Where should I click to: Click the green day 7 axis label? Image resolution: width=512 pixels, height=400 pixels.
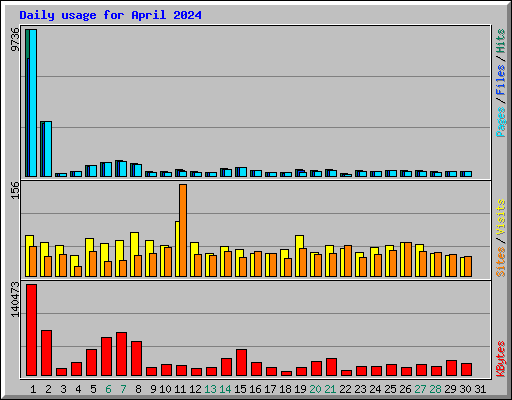[x=123, y=389]
